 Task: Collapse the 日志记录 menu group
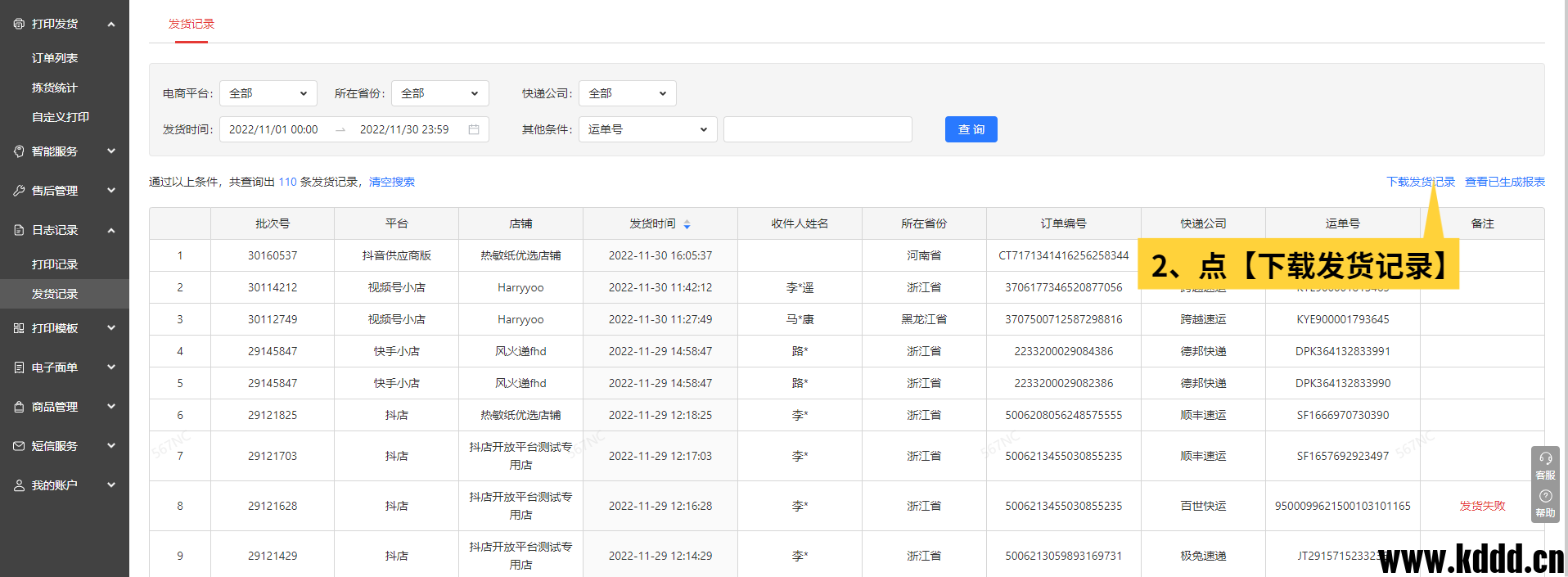click(111, 230)
